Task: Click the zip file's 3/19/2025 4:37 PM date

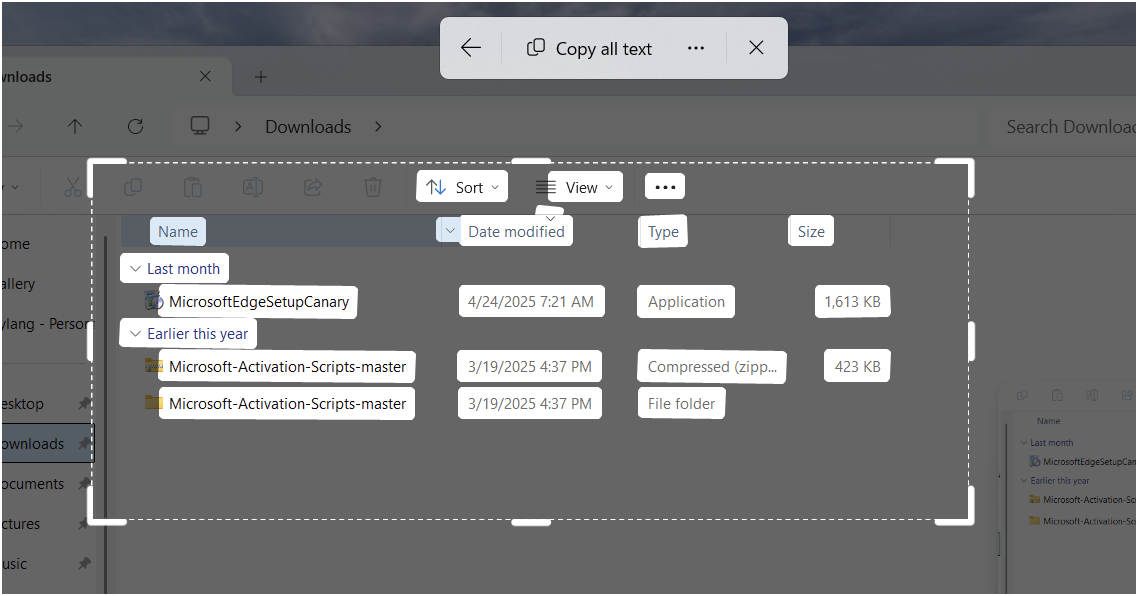Action: click(530, 367)
